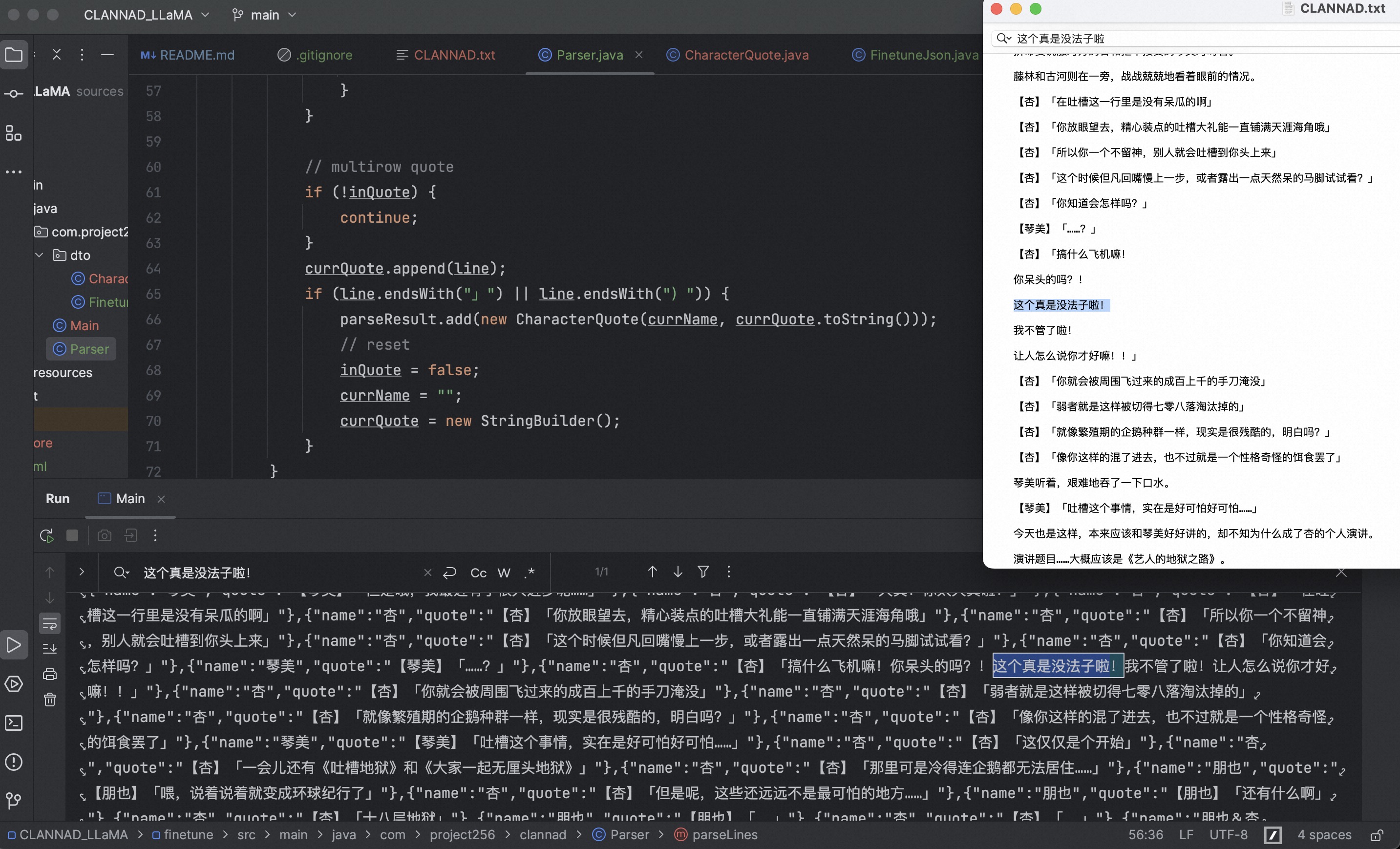
Task: Click the print console output icon
Action: click(x=50, y=674)
